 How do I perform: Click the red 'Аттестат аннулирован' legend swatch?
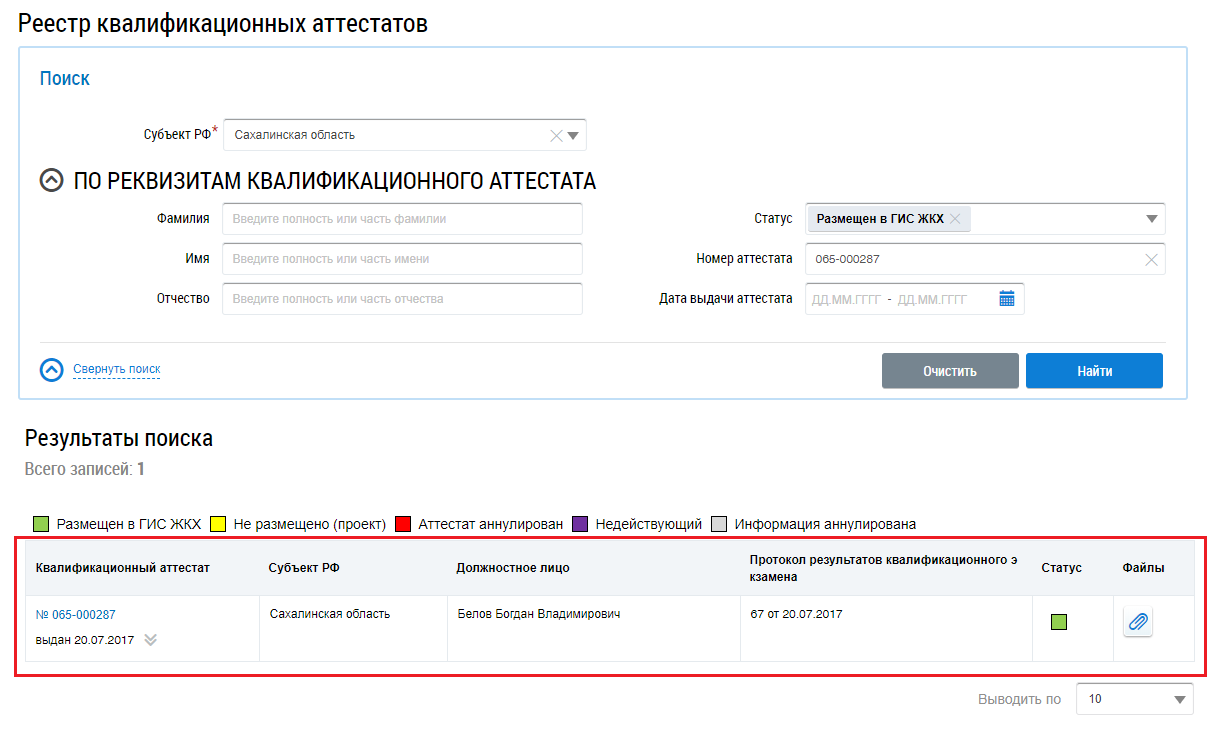[404, 524]
